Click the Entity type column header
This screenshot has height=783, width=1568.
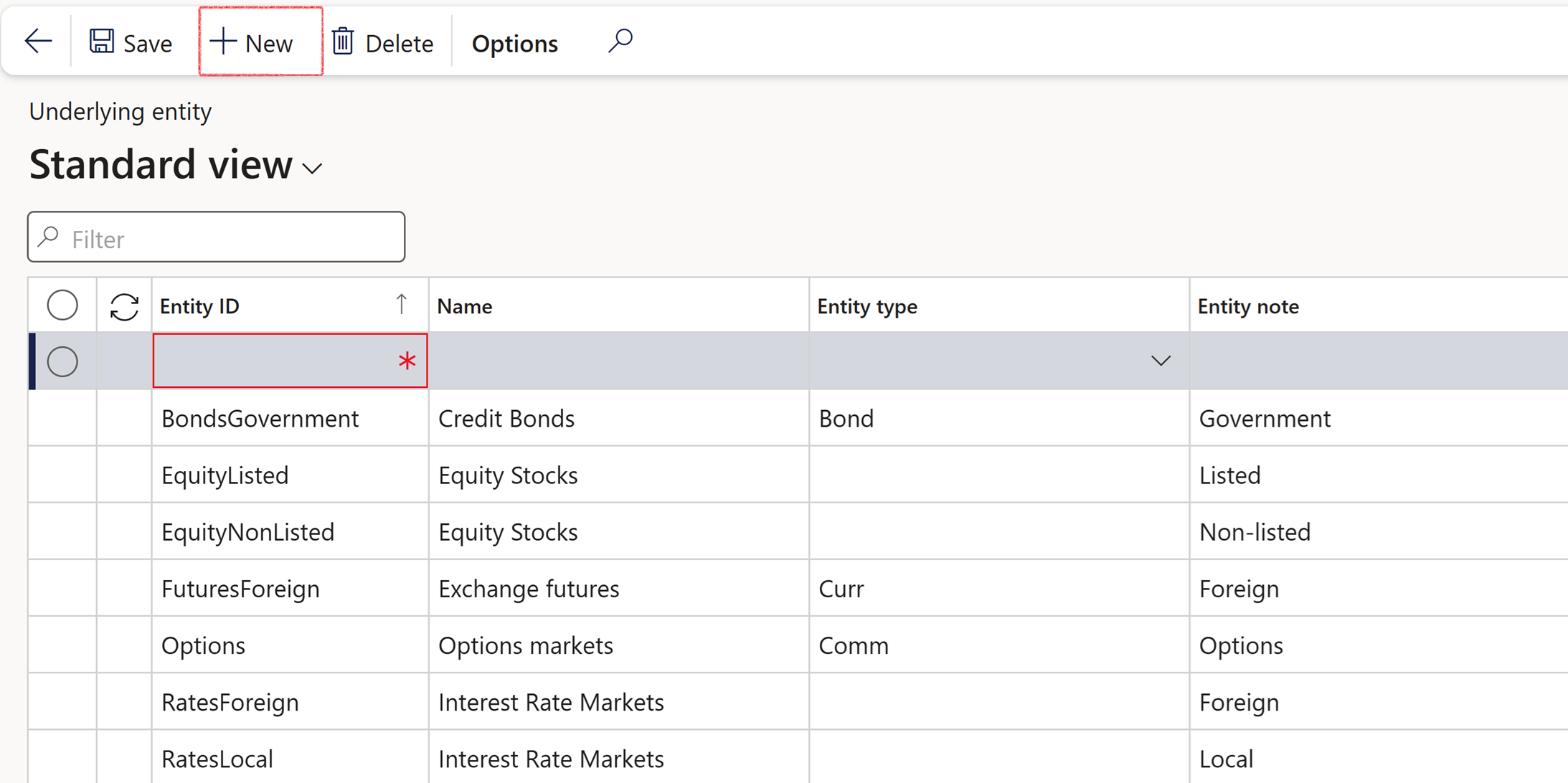(867, 307)
